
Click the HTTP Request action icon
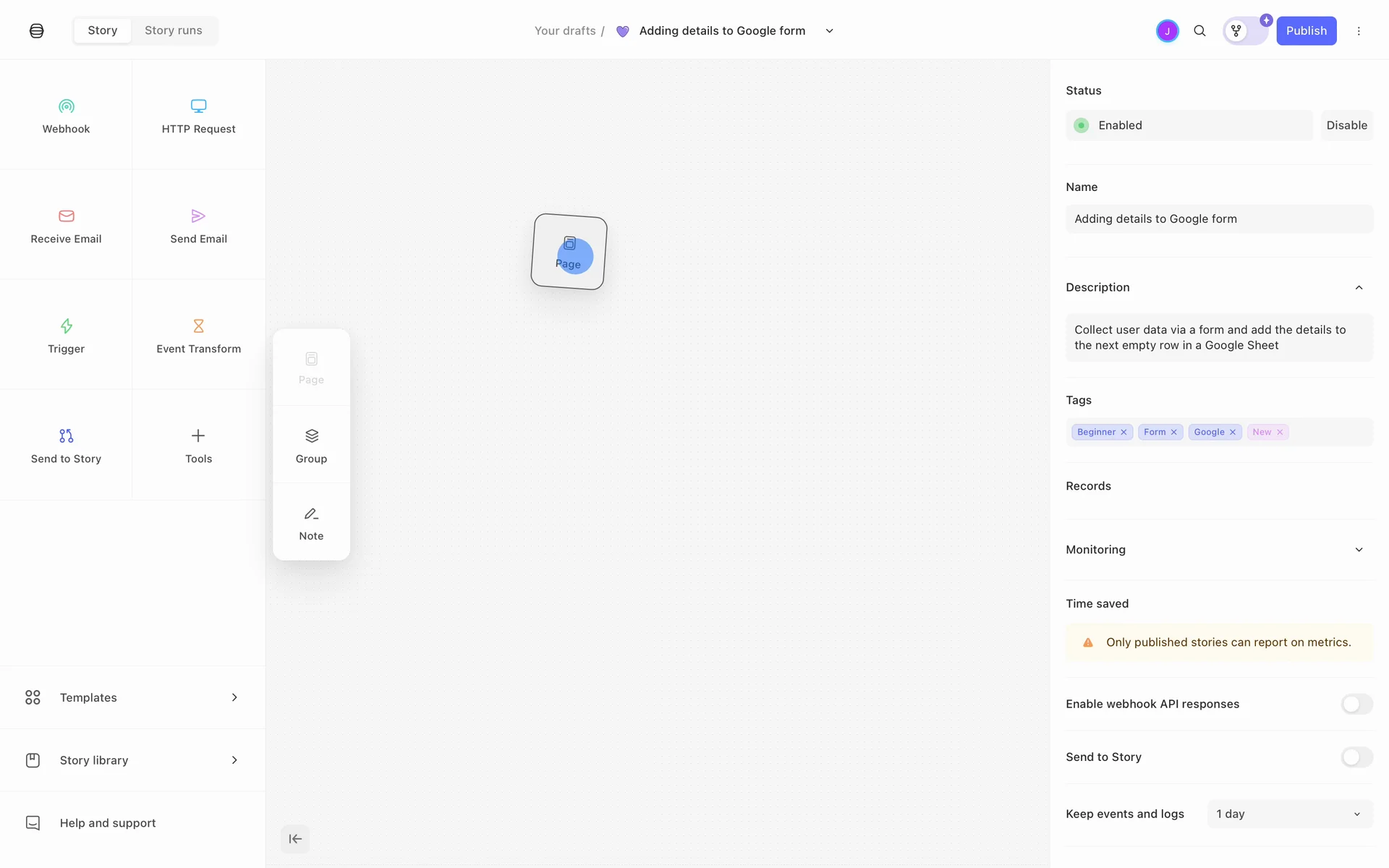point(198,107)
